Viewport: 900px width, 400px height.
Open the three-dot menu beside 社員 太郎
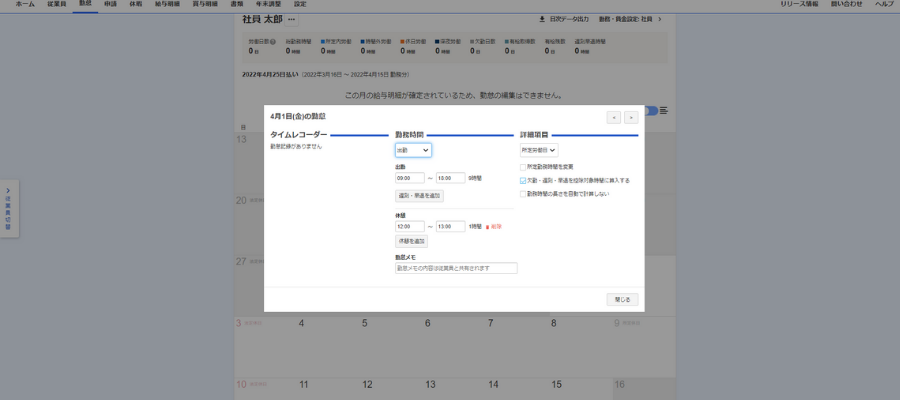pyautogui.click(x=292, y=19)
